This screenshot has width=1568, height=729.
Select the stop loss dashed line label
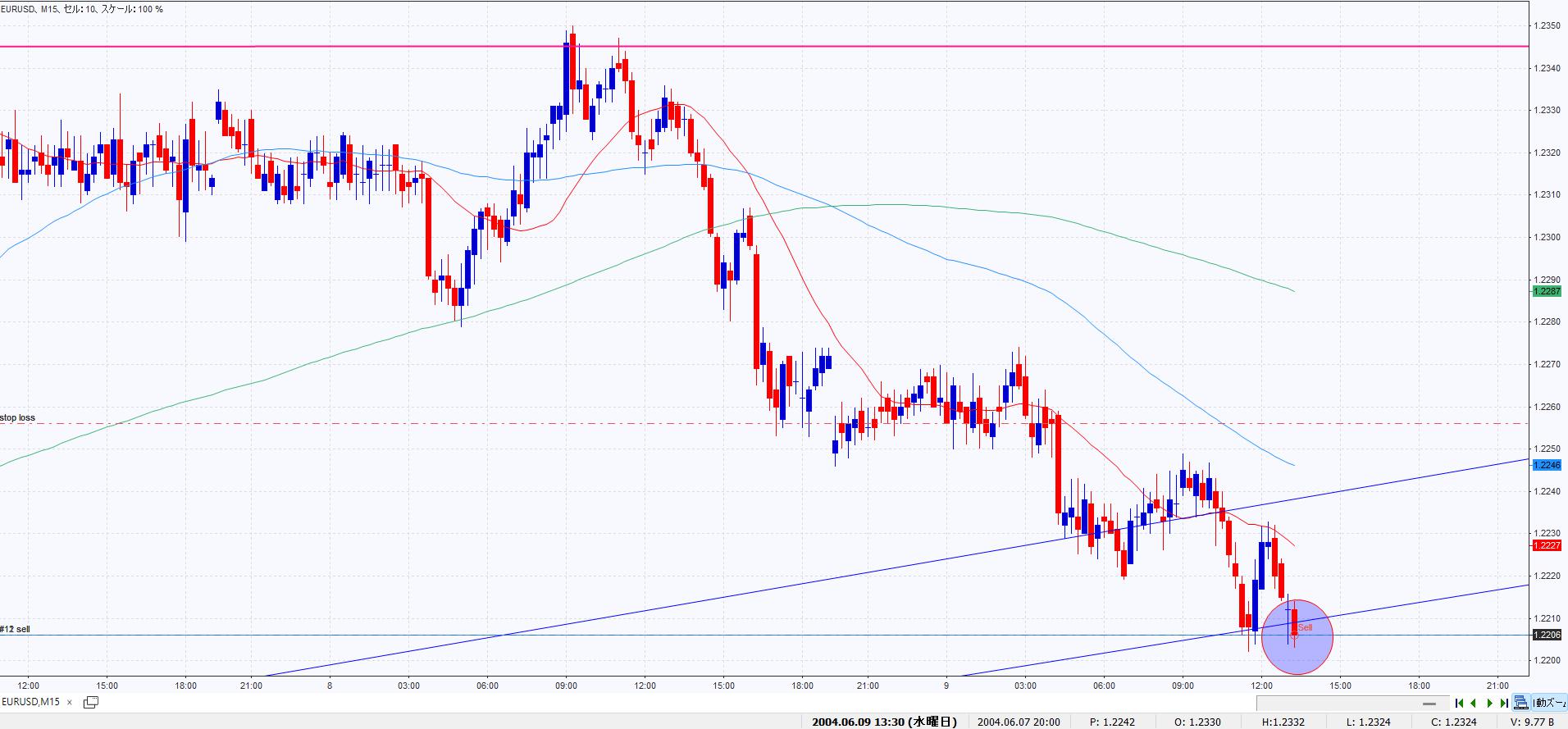[x=18, y=417]
